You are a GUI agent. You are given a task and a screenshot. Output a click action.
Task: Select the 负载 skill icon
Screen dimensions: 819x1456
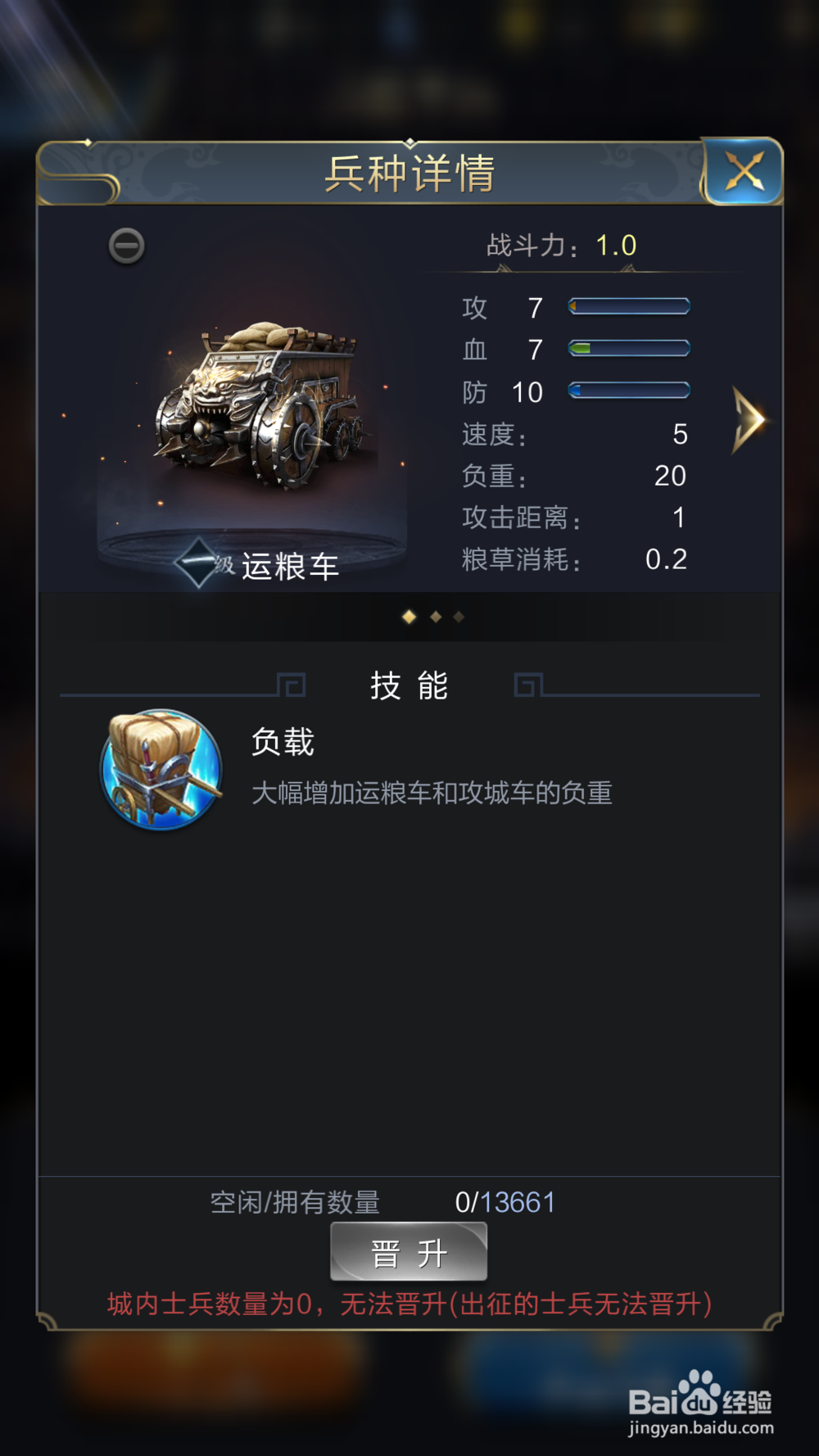[161, 769]
